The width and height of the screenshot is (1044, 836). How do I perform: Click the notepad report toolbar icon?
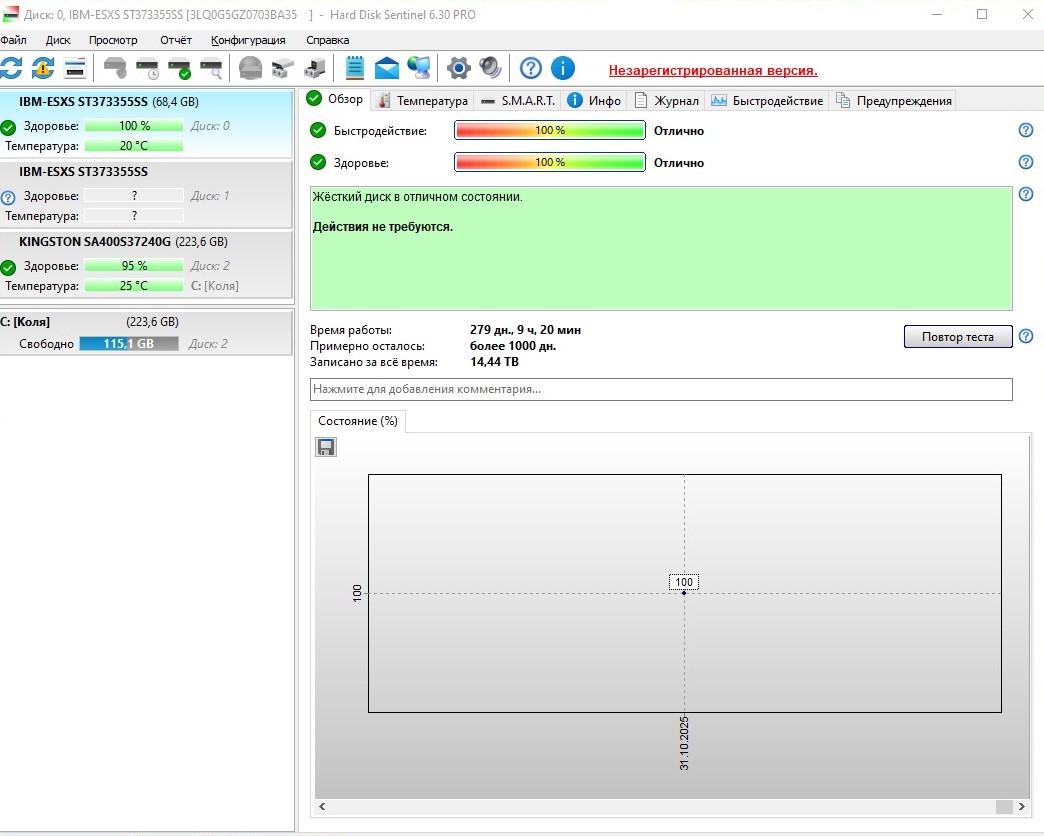(354, 68)
